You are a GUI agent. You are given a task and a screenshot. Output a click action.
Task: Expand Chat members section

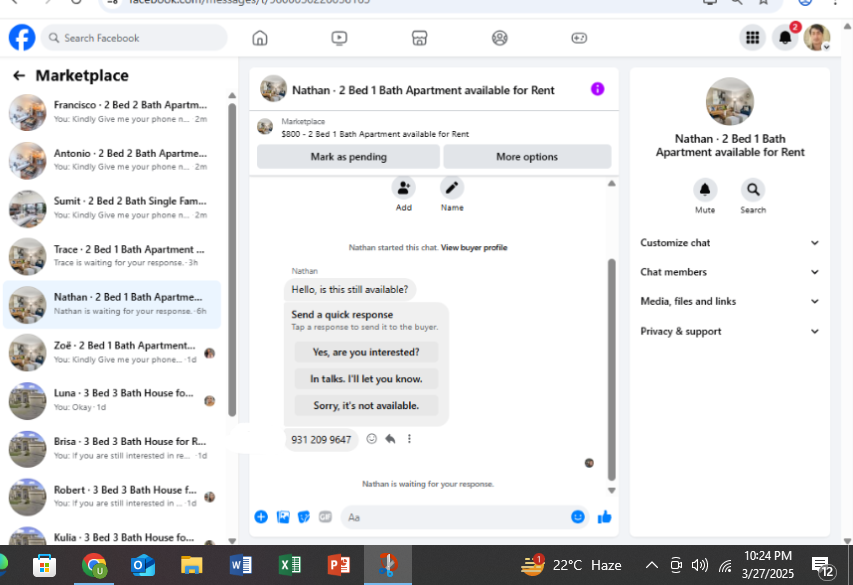pyautogui.click(x=730, y=272)
